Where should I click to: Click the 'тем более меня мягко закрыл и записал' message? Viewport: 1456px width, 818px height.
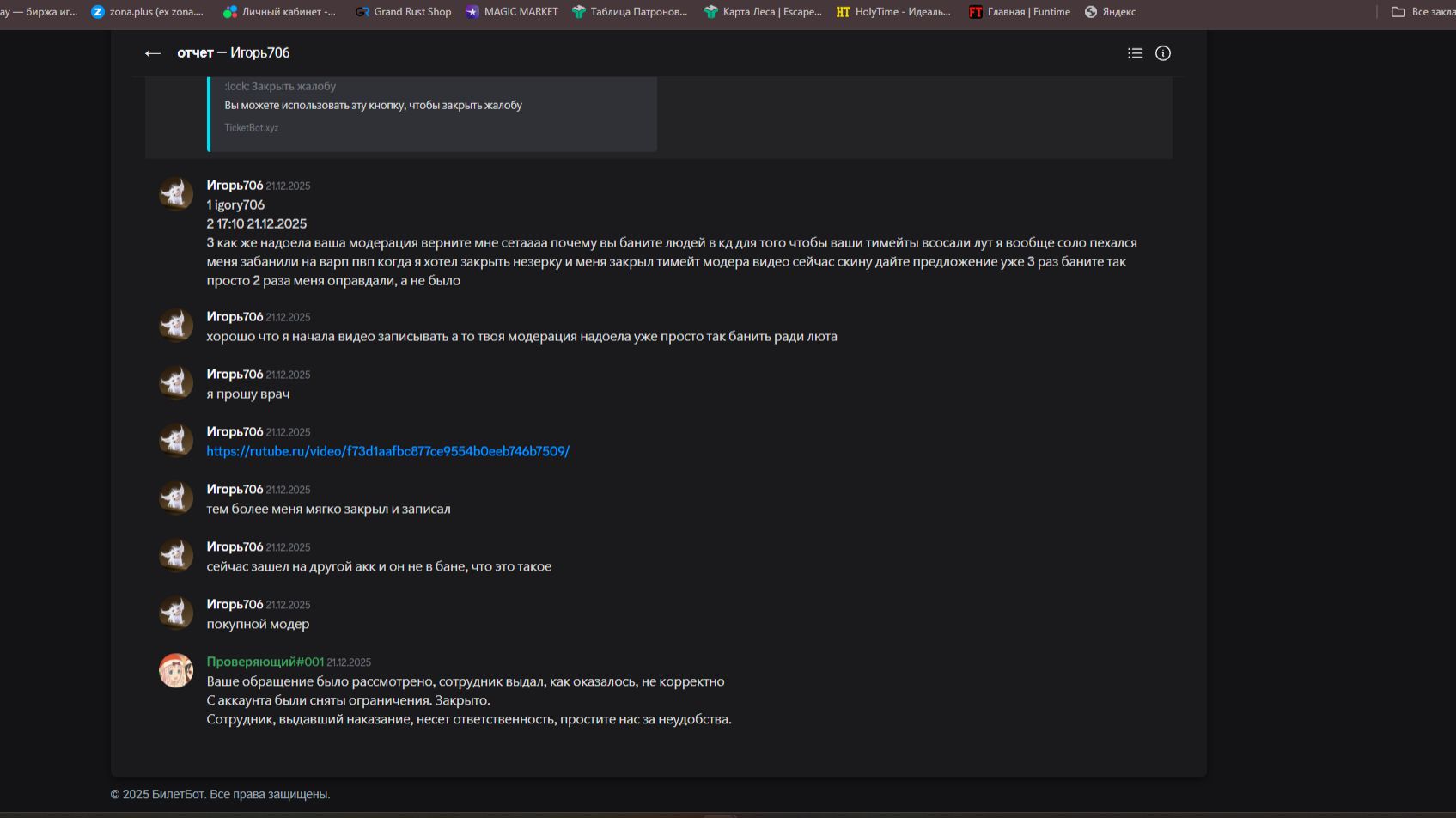click(x=328, y=509)
